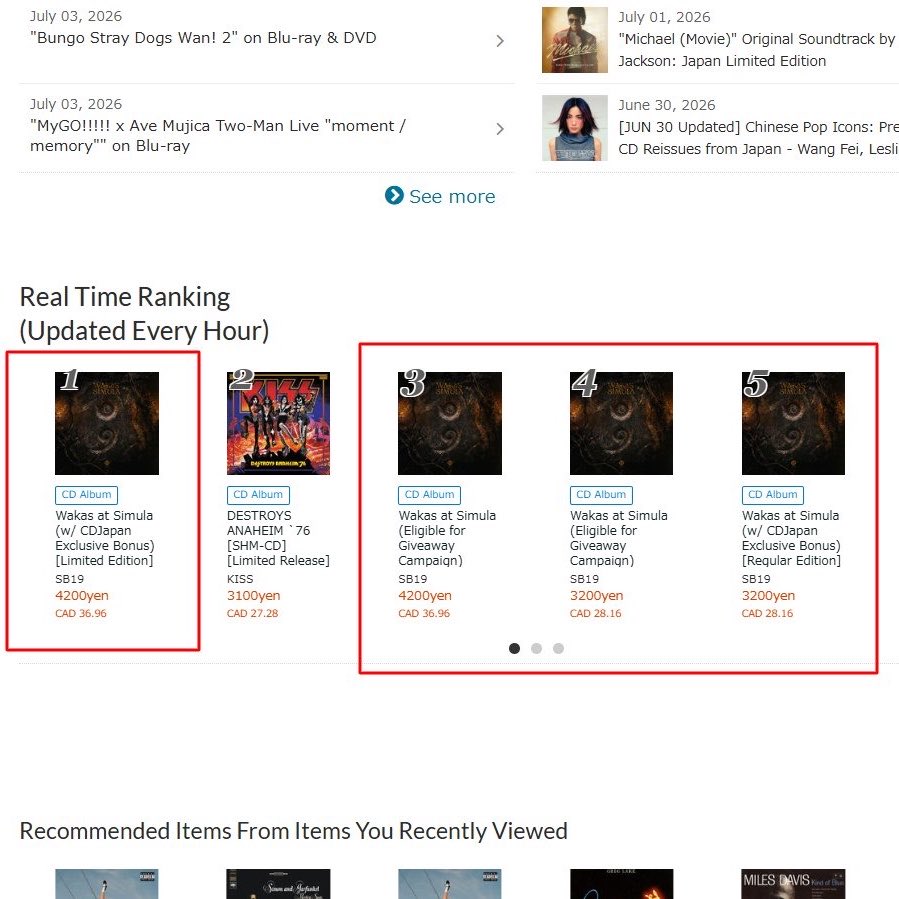The height and width of the screenshot is (899, 899).
Task: Click the KISS artist name
Action: point(240,579)
